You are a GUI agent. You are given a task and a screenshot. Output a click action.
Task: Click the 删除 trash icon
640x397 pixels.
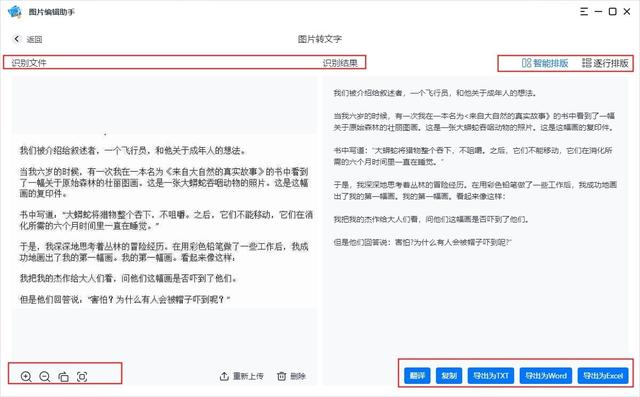281,376
